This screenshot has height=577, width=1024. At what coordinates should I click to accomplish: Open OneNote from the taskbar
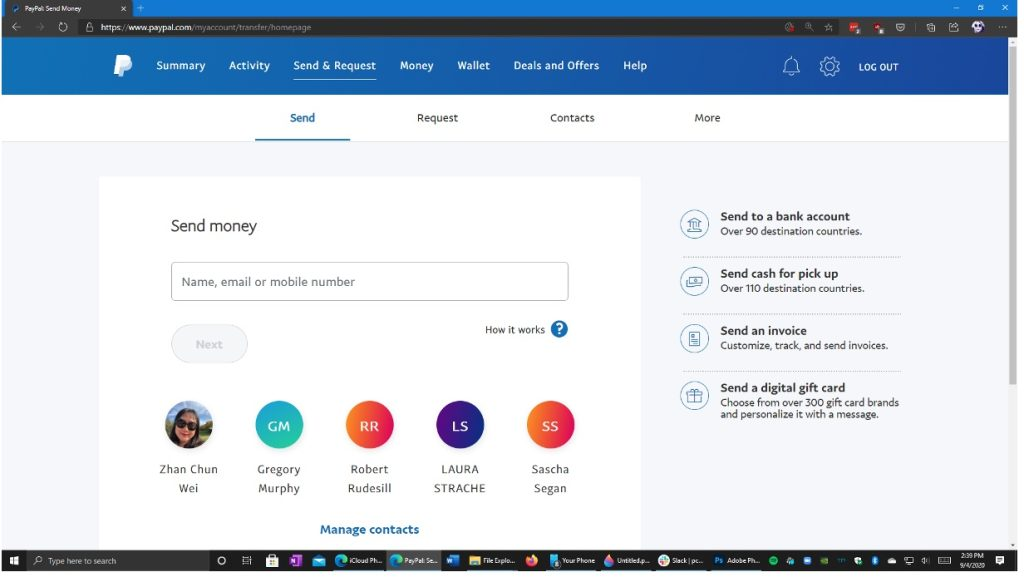[x=295, y=561]
